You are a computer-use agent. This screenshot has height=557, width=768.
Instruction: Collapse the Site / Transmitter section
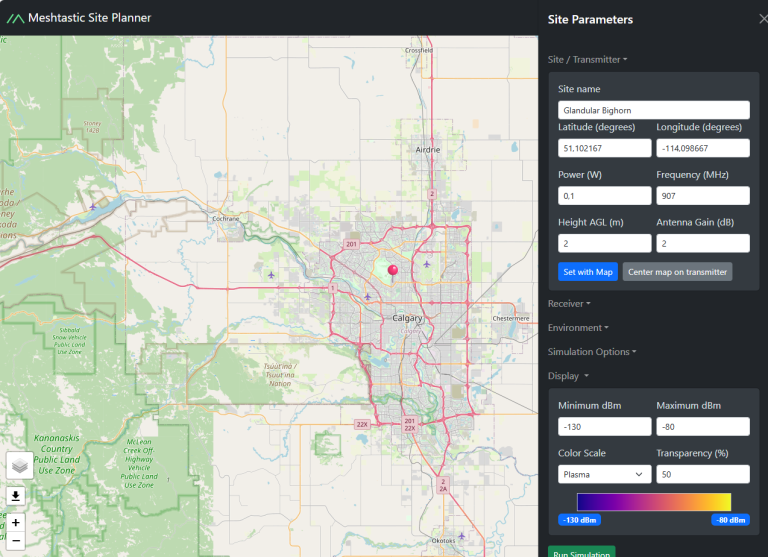[x=587, y=59]
